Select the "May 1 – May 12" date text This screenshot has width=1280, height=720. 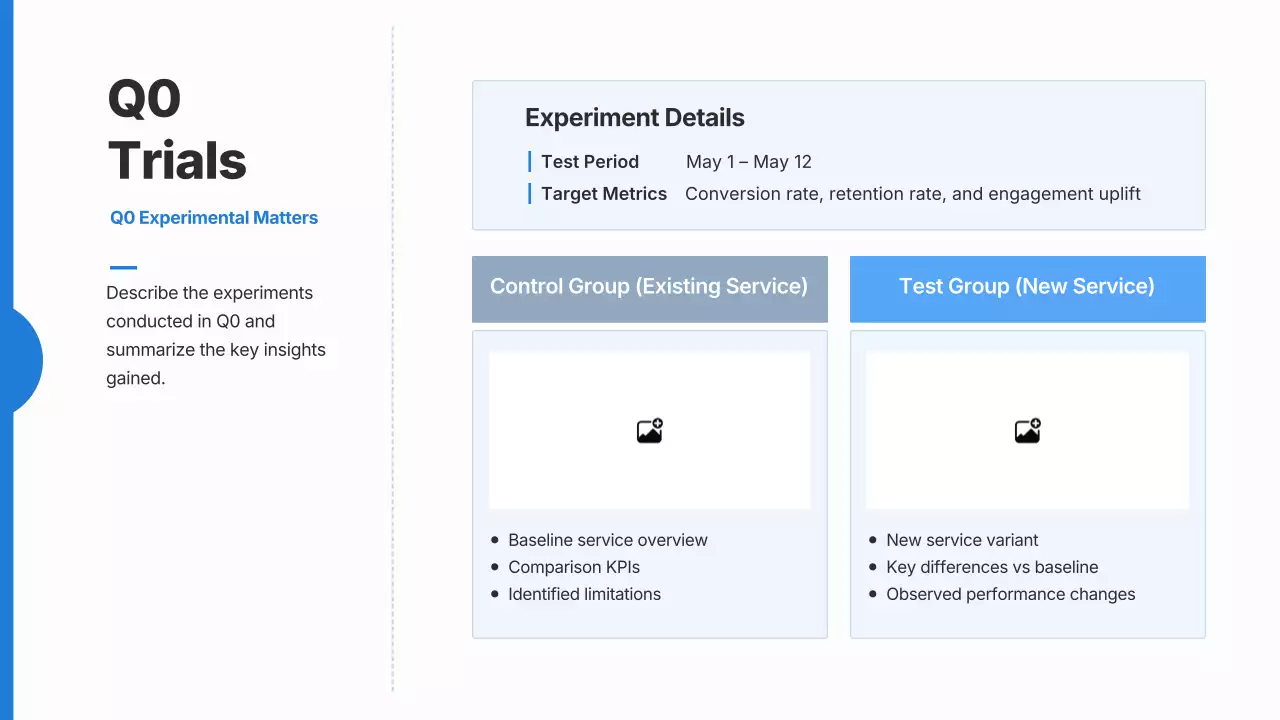[749, 162]
